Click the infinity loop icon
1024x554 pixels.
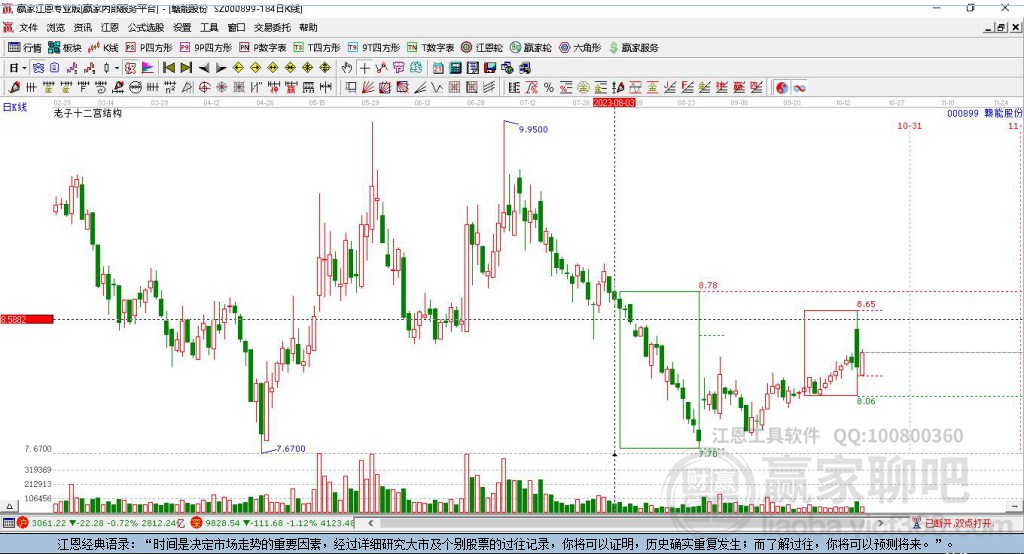[x=799, y=88]
